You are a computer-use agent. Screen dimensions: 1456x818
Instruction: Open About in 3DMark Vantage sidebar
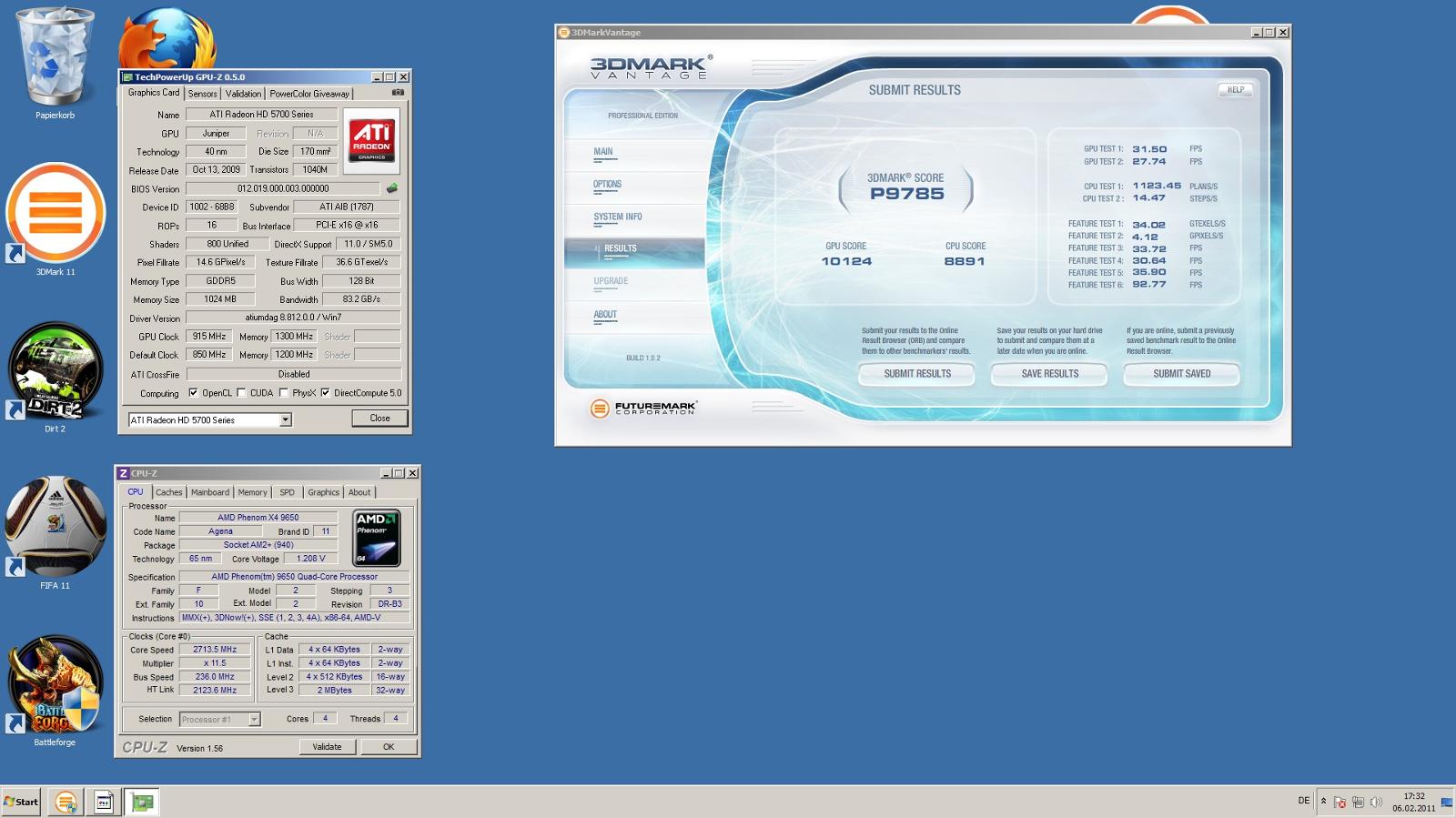(x=605, y=315)
